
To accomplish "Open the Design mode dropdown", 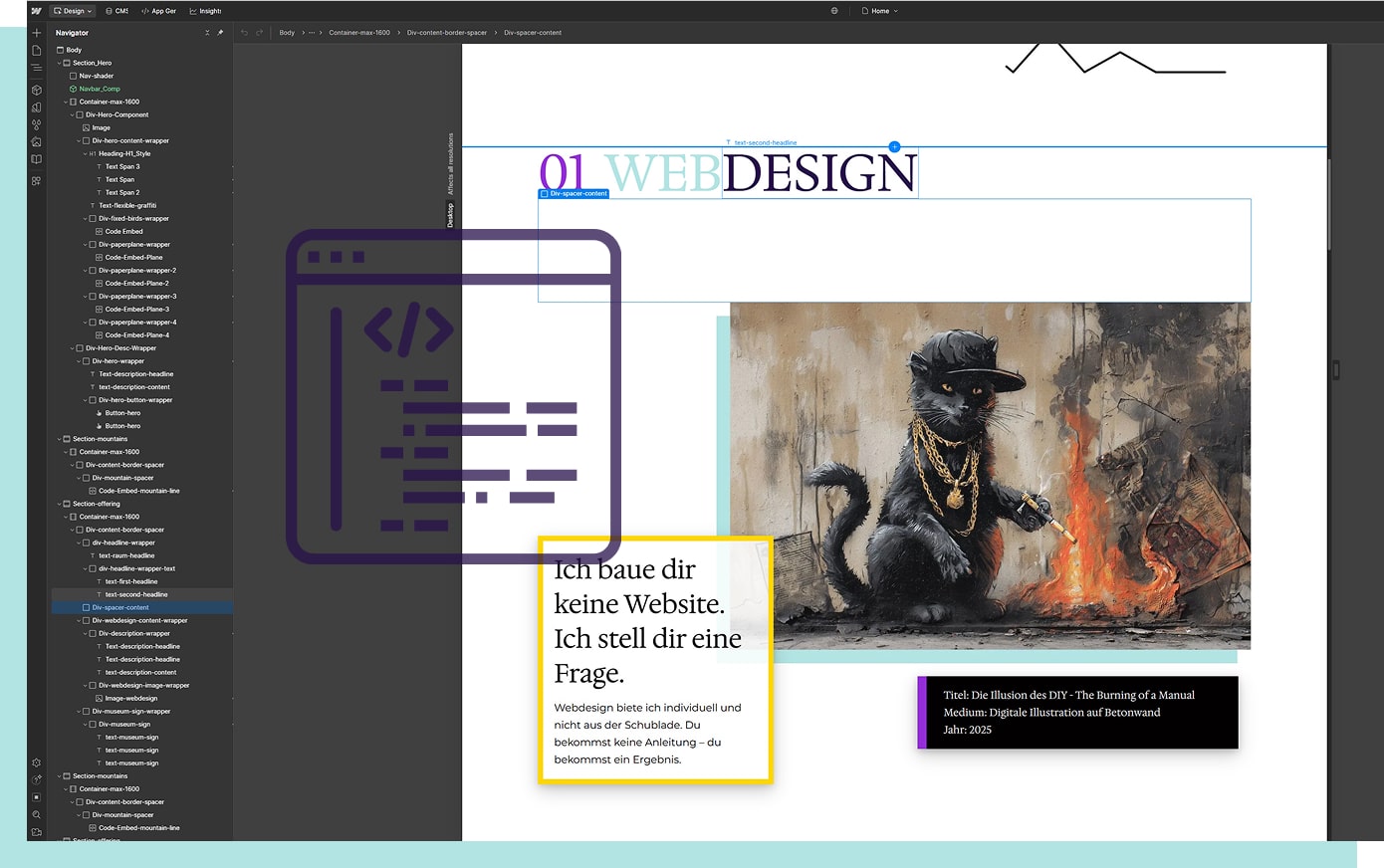I will [71, 11].
